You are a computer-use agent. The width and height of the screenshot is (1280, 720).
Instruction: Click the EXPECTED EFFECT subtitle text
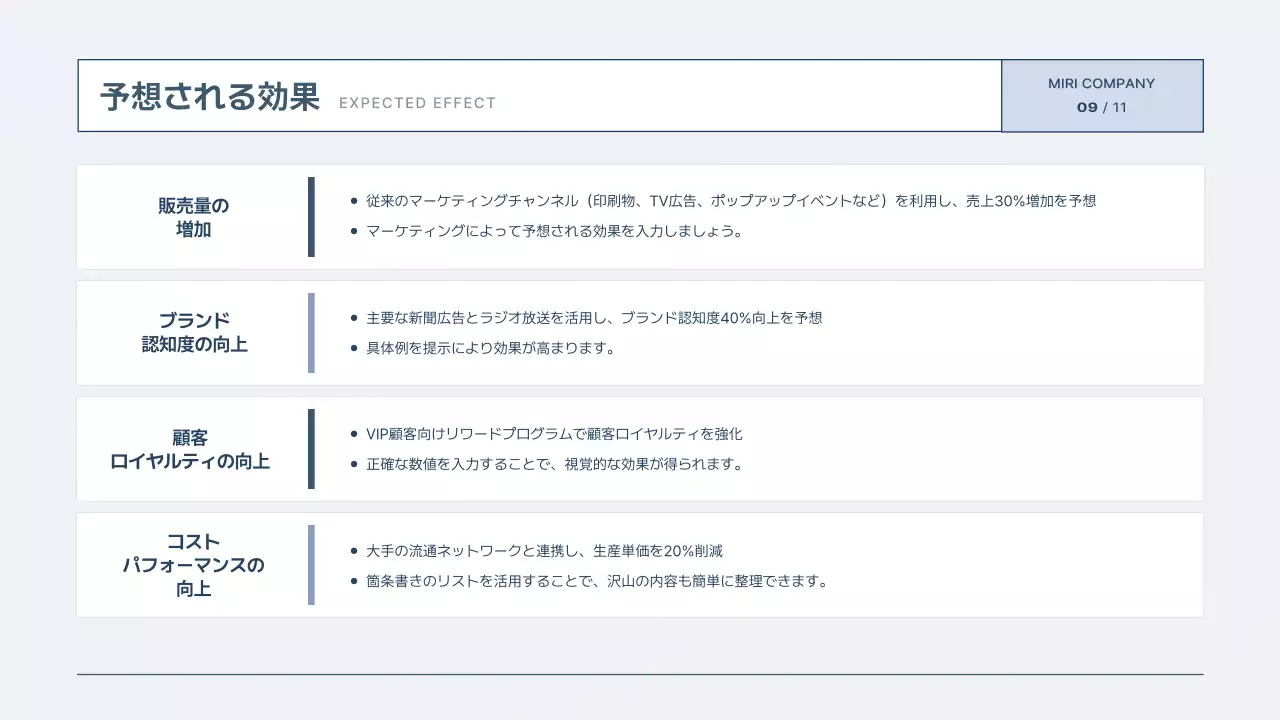418,102
